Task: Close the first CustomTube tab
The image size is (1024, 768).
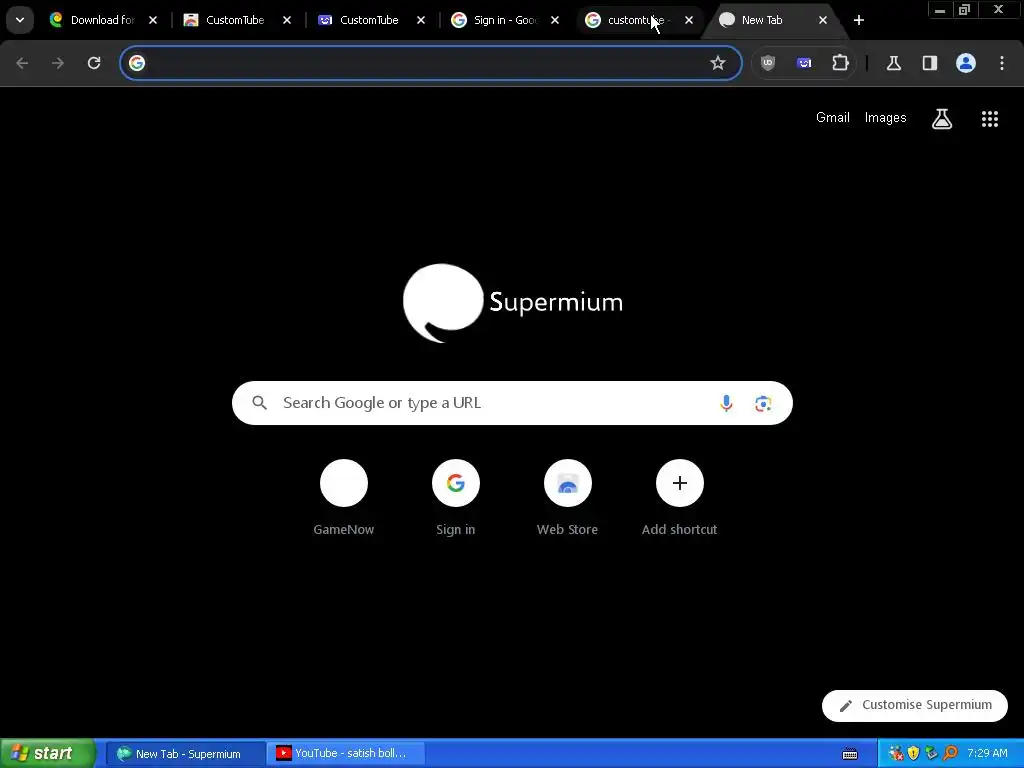Action: 287,20
